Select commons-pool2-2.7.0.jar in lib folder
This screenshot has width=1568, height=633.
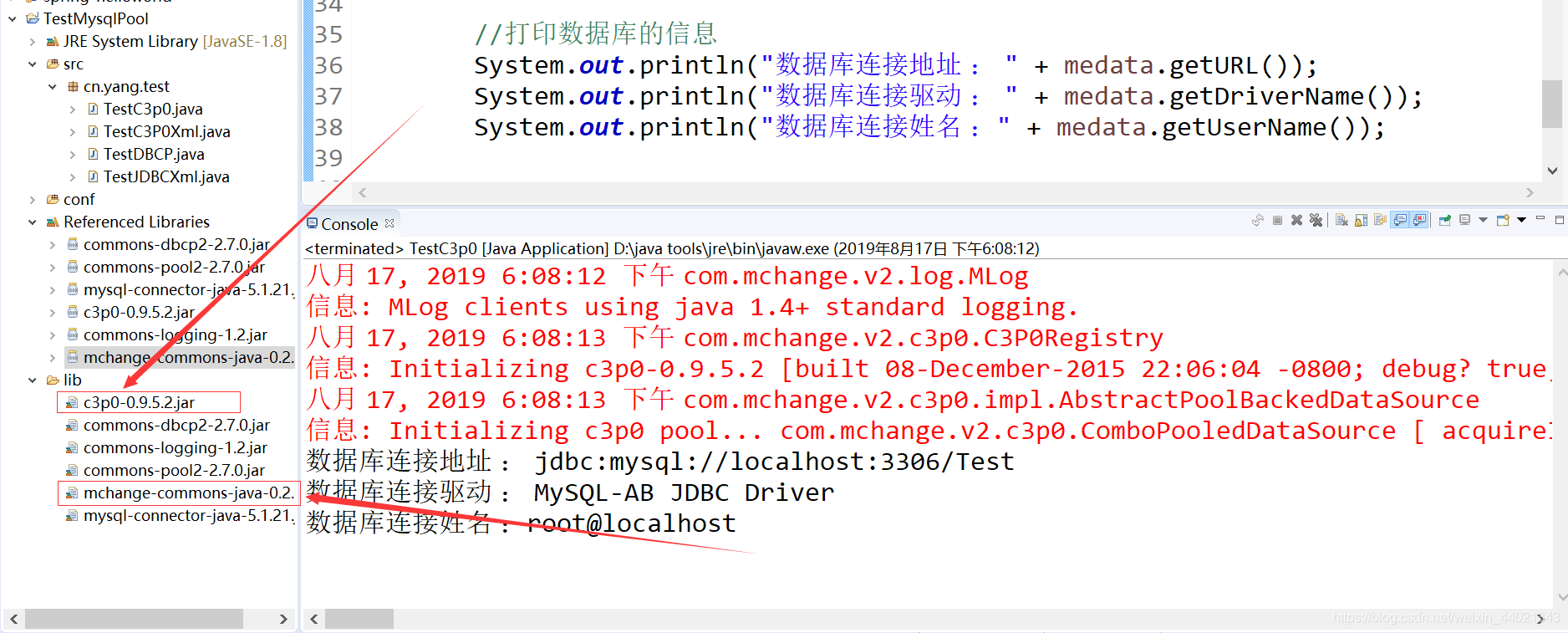[174, 470]
